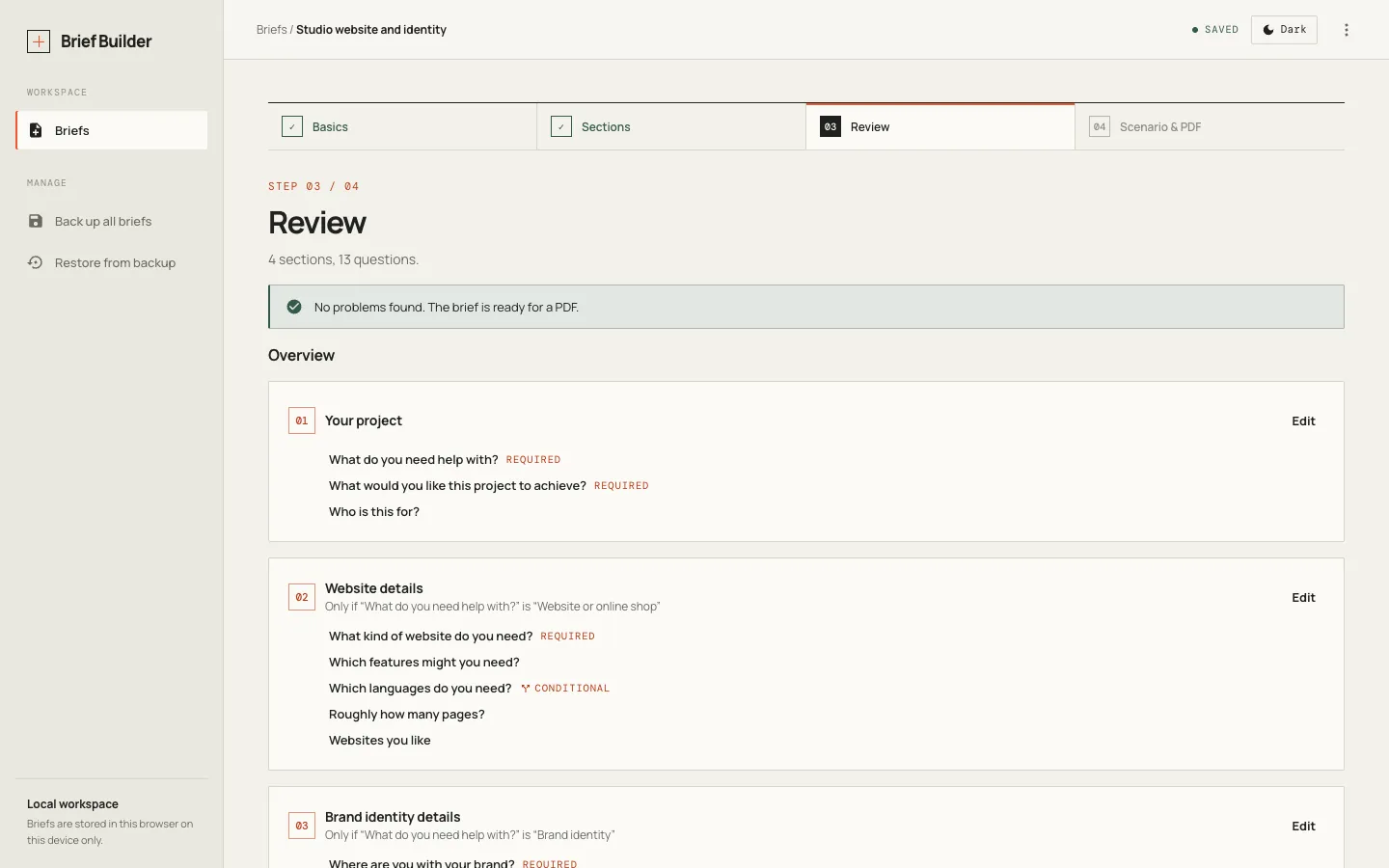1389x868 pixels.
Task: Click "What kind of website do you need?"
Action: pyautogui.click(x=430, y=637)
